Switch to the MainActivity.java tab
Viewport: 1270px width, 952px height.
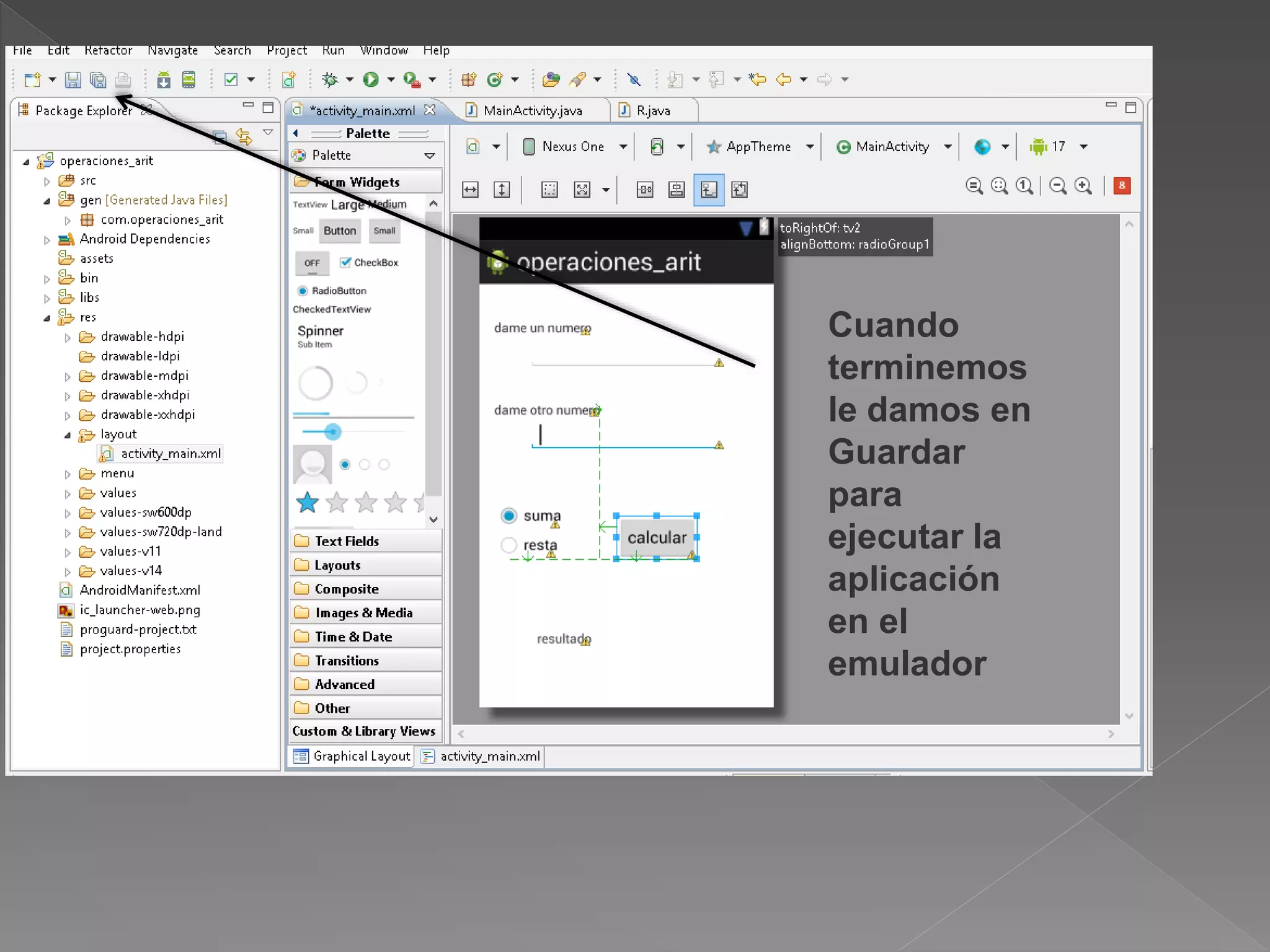(532, 111)
